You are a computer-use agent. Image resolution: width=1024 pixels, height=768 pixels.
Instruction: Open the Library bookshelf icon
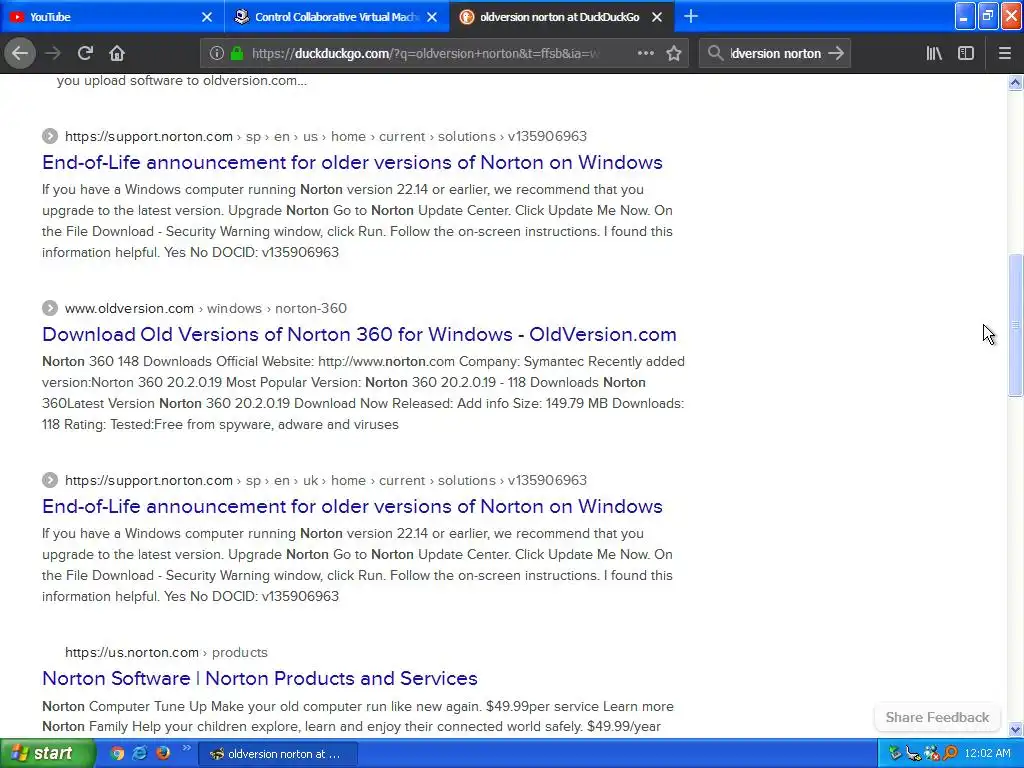click(x=934, y=54)
